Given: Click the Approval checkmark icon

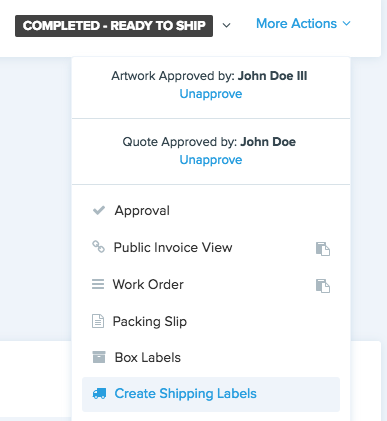Looking at the screenshot, I should click(x=99, y=211).
